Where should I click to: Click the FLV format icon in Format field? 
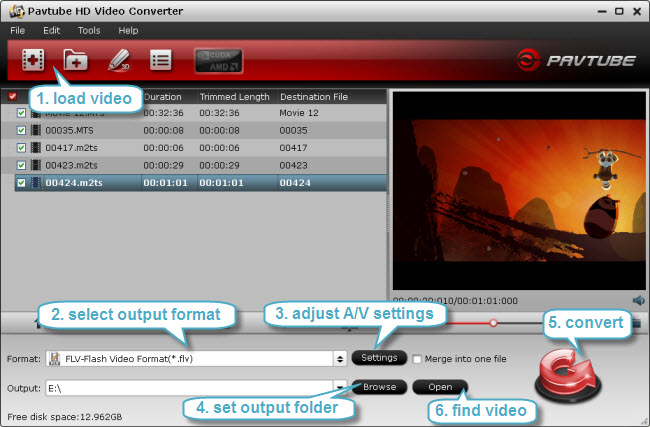click(54, 359)
